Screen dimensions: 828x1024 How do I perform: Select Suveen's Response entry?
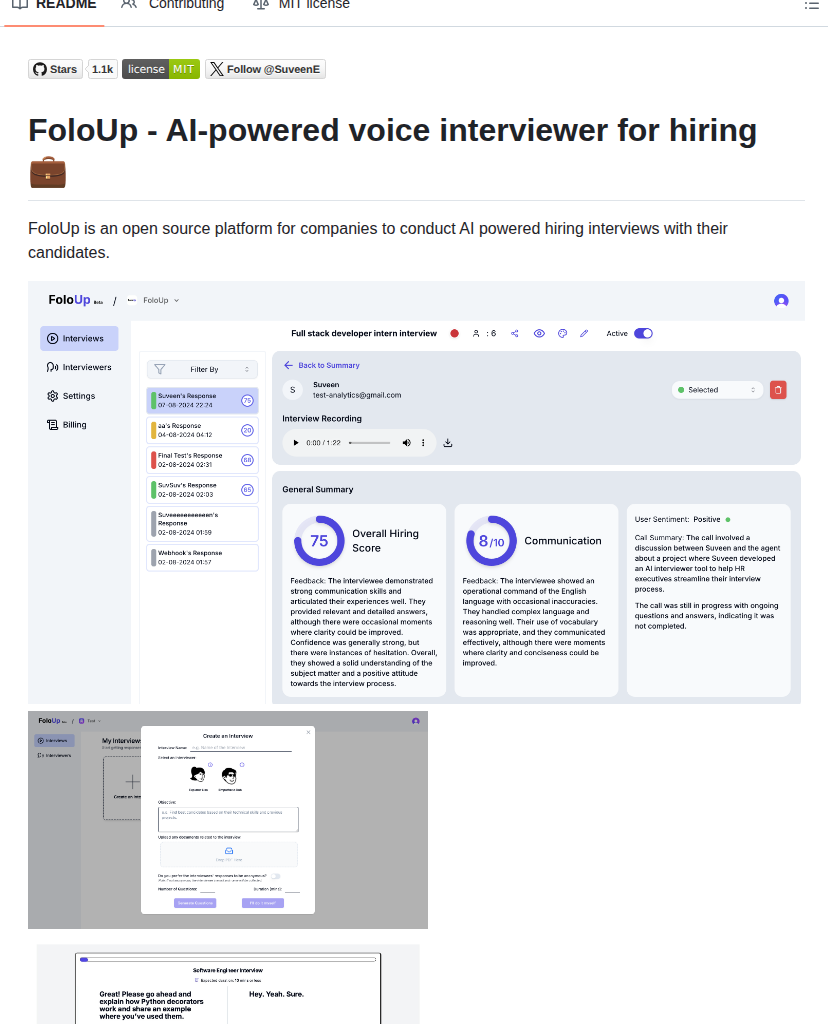[x=202, y=400]
